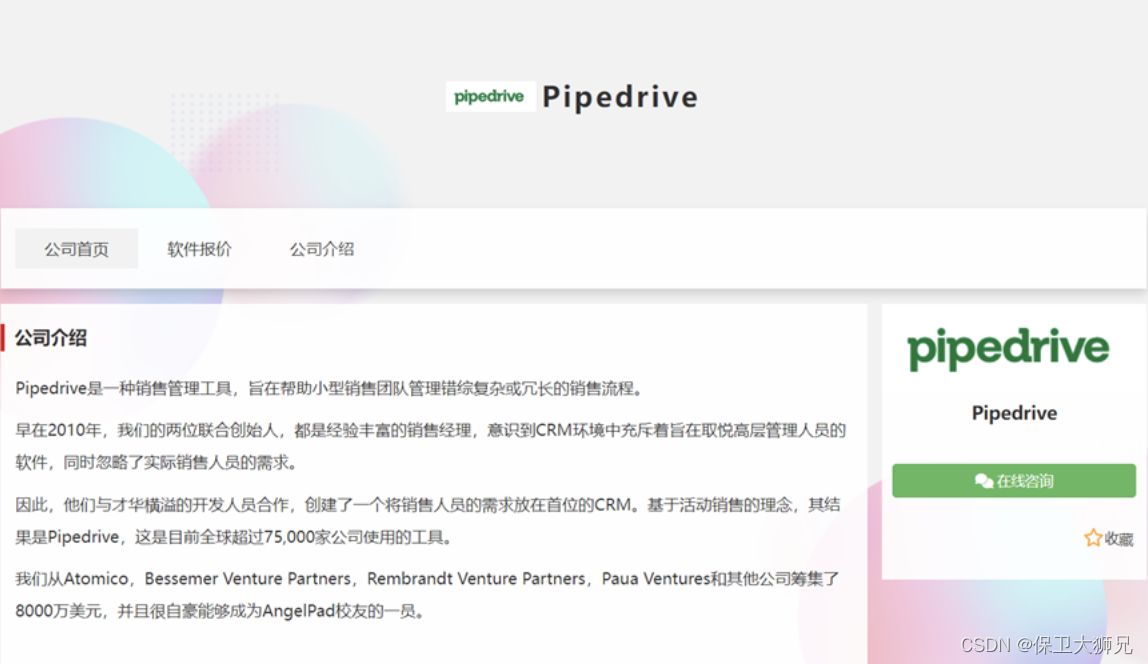Click the star icon beside 收藏
Image resolution: width=1148 pixels, height=664 pixels.
(1092, 538)
